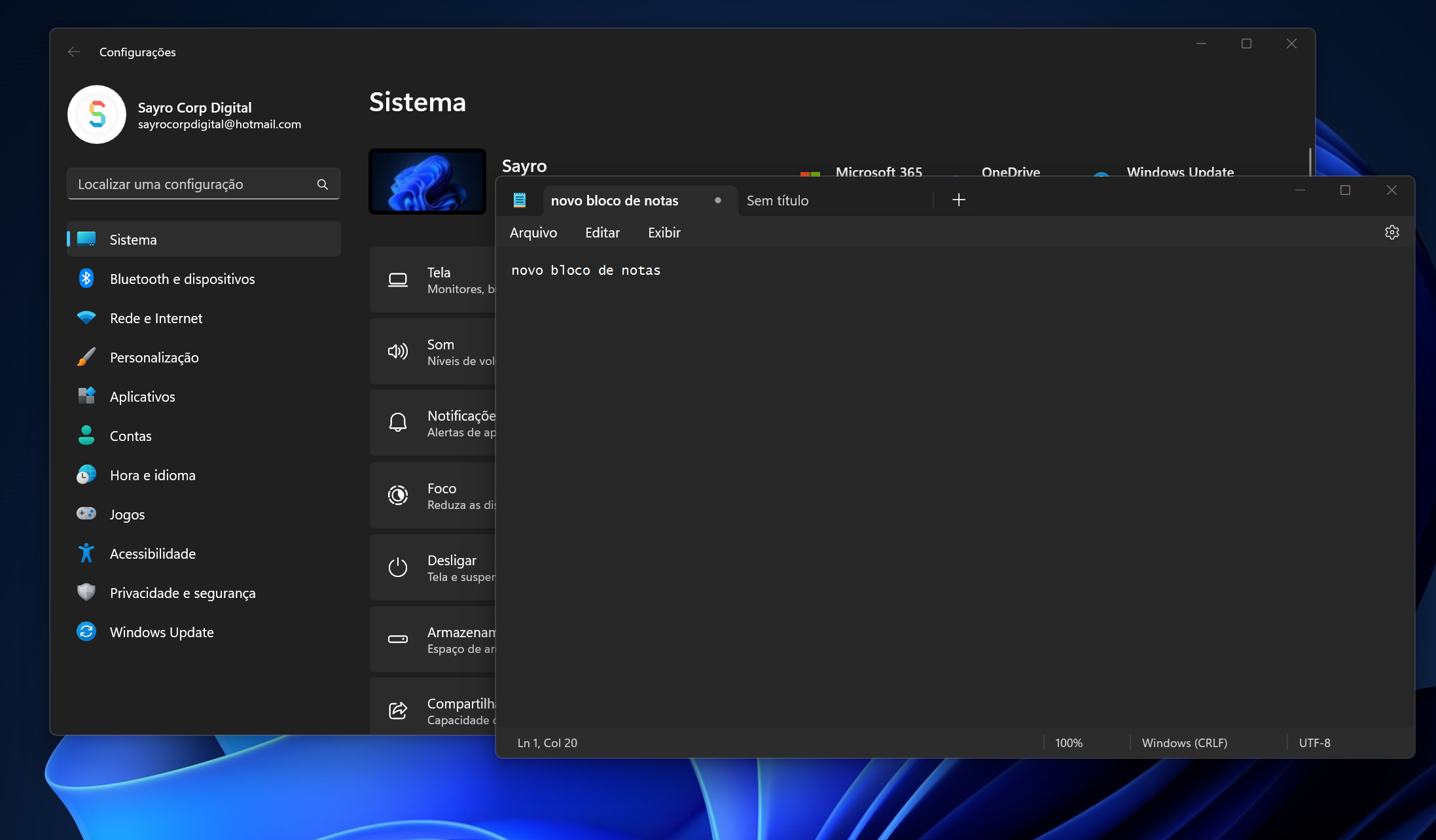1436x840 pixels.
Task: Open Armazenamento storage settings card
Action: (x=433, y=640)
